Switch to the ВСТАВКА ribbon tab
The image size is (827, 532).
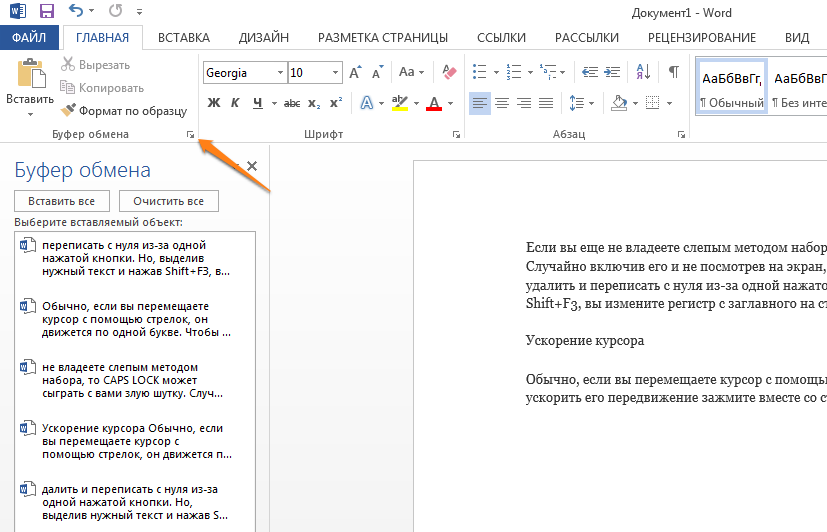coord(184,38)
